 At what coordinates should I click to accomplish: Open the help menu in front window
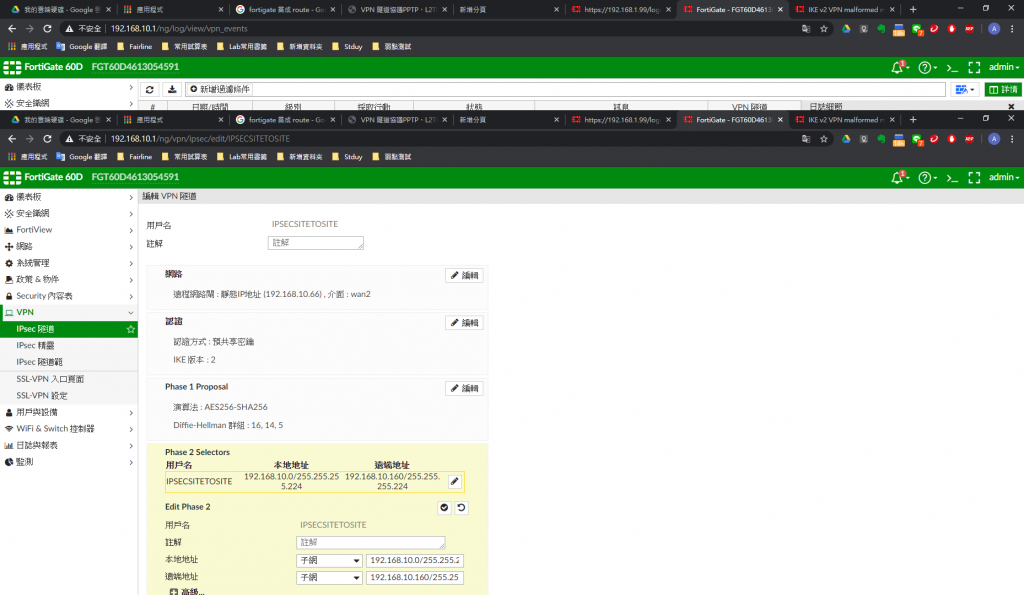coord(927,177)
